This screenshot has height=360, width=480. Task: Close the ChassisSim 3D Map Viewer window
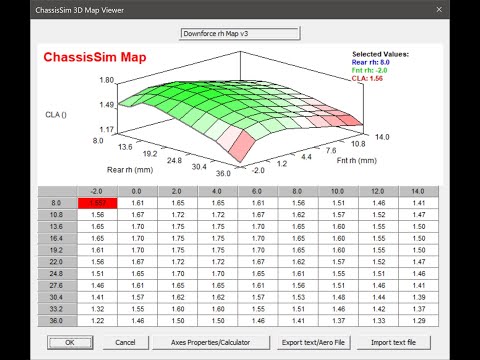[x=439, y=10]
